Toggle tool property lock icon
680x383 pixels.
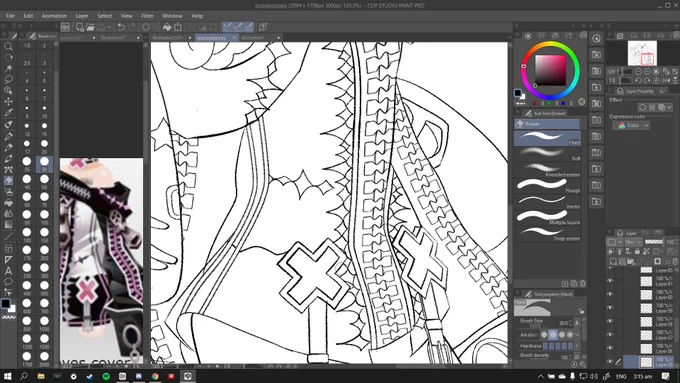tap(581, 311)
